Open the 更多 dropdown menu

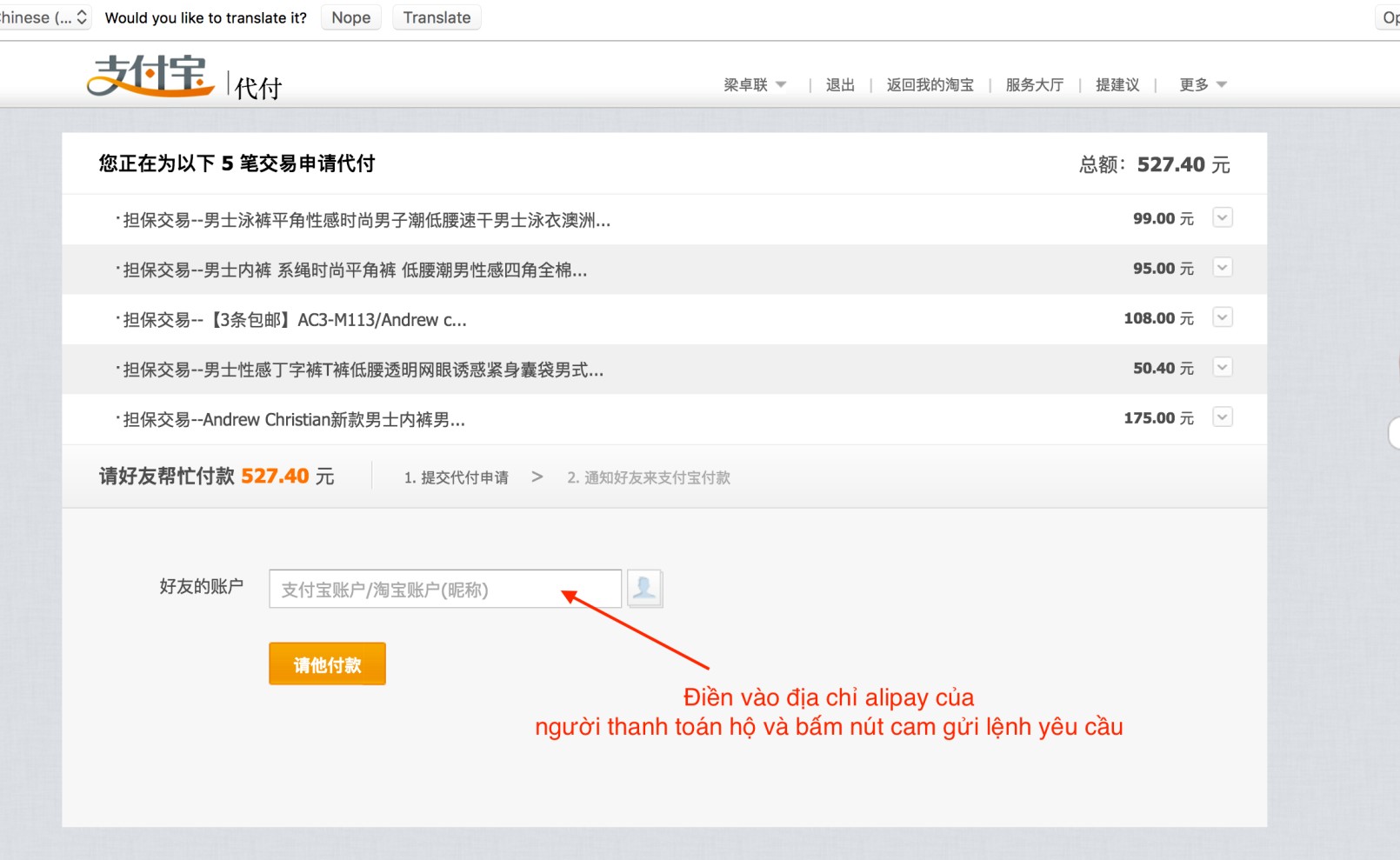(1202, 84)
